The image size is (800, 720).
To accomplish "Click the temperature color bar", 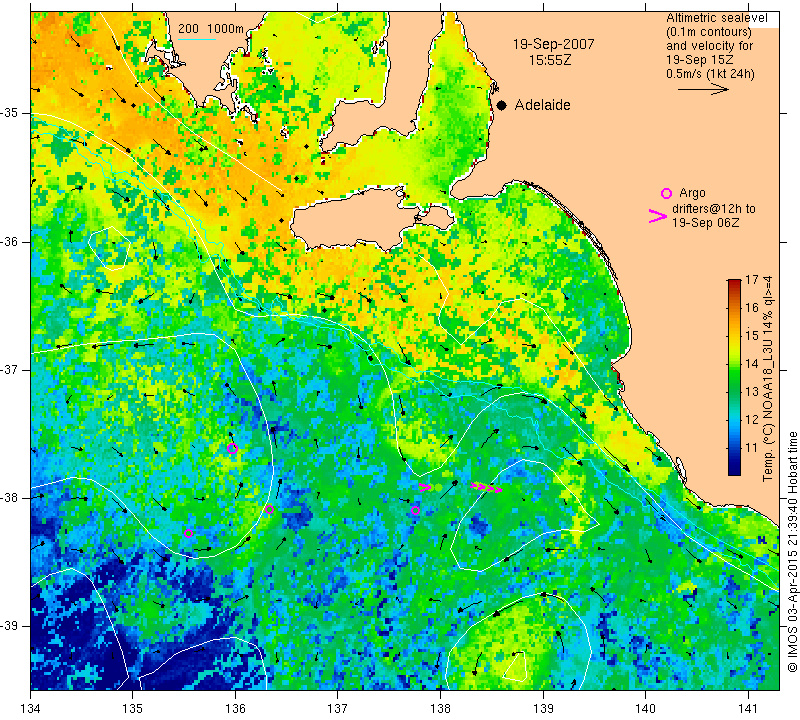I will (734, 377).
